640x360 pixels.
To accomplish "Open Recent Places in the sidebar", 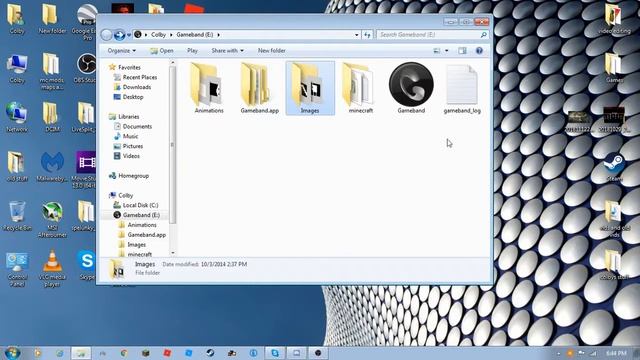I will [x=140, y=77].
